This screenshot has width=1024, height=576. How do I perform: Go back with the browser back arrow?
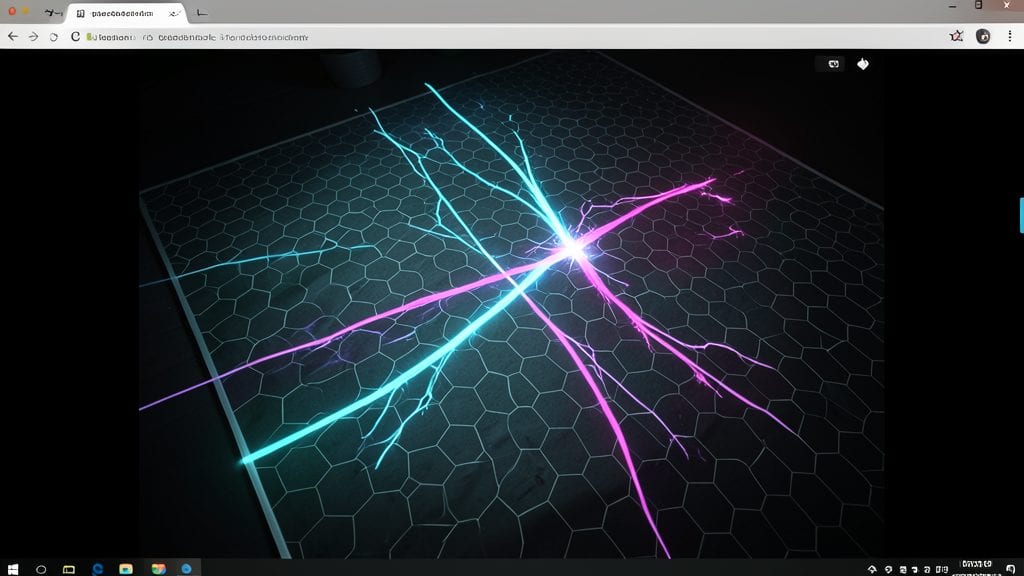13,37
